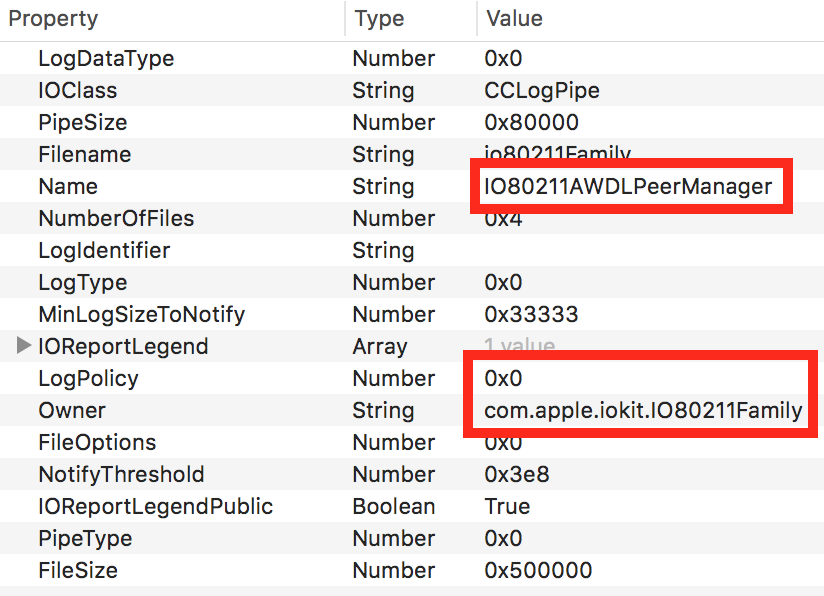Viewport: 824px width, 596px height.
Task: Select the PipeType property row
Action: (85, 538)
